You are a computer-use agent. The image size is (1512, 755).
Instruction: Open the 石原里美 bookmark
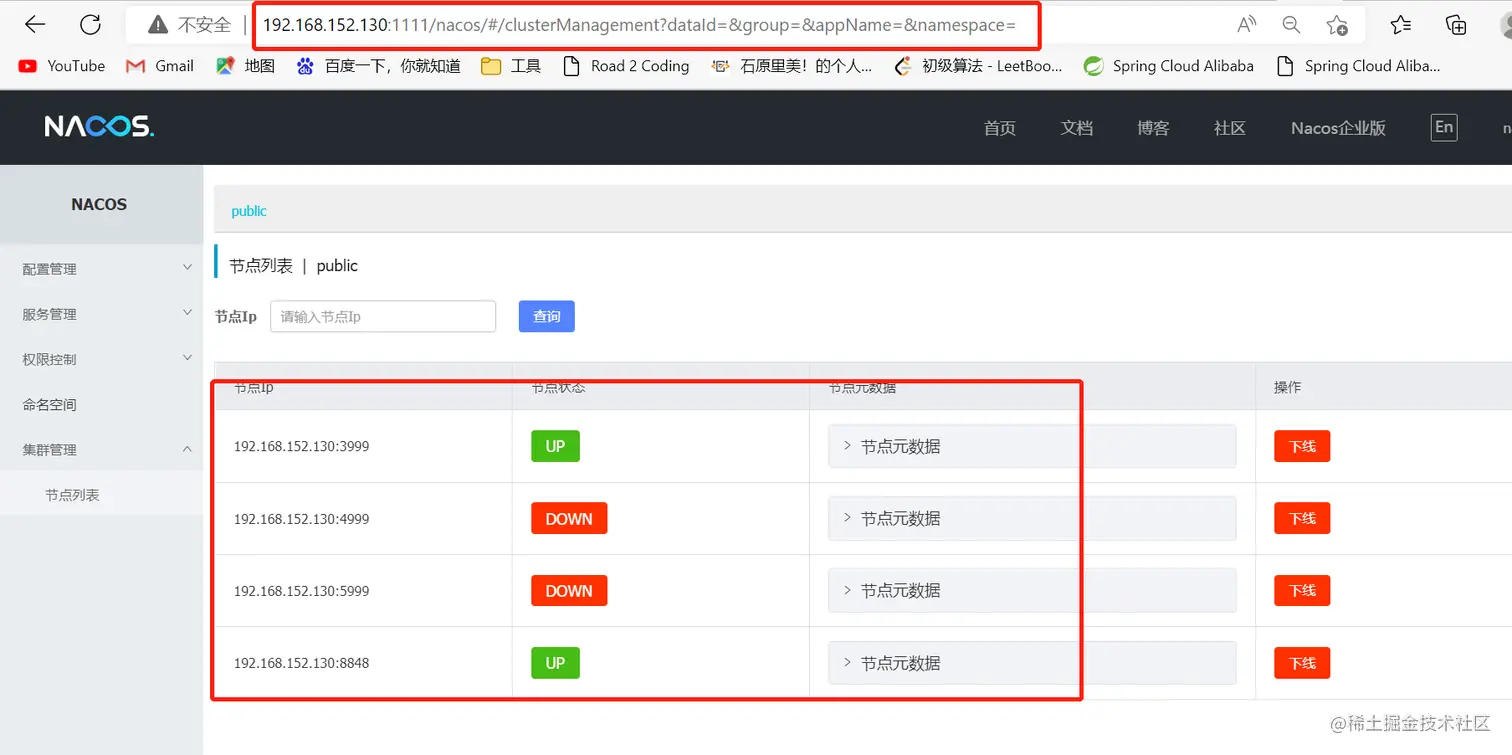[x=791, y=66]
